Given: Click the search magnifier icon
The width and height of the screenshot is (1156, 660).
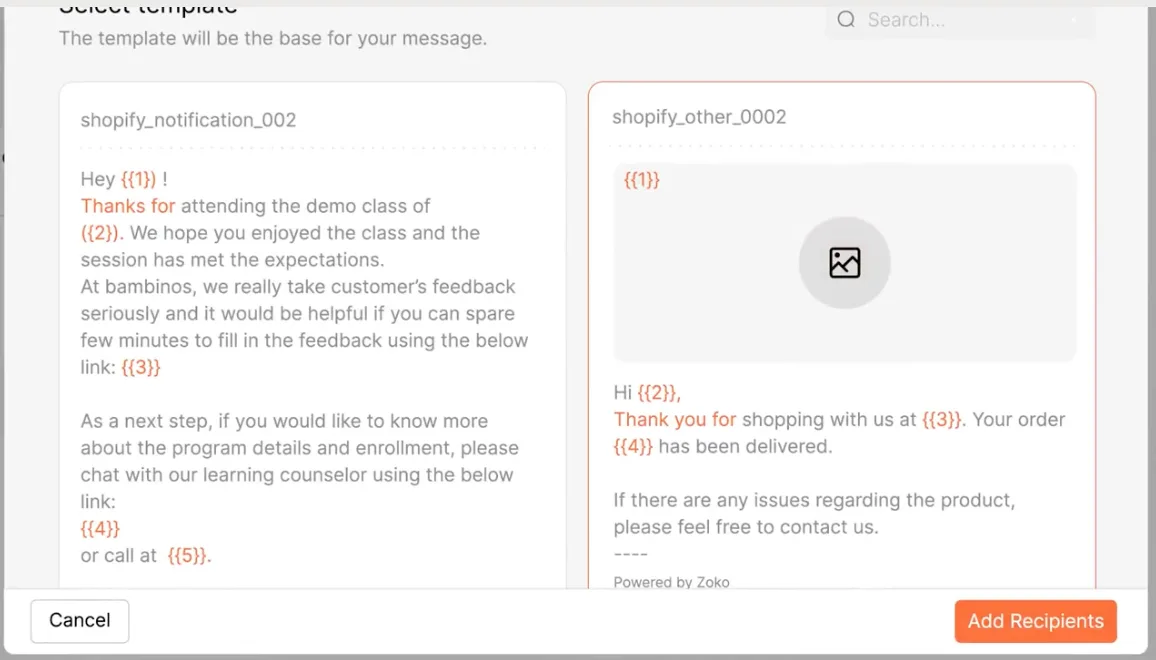Looking at the screenshot, I should pos(845,19).
